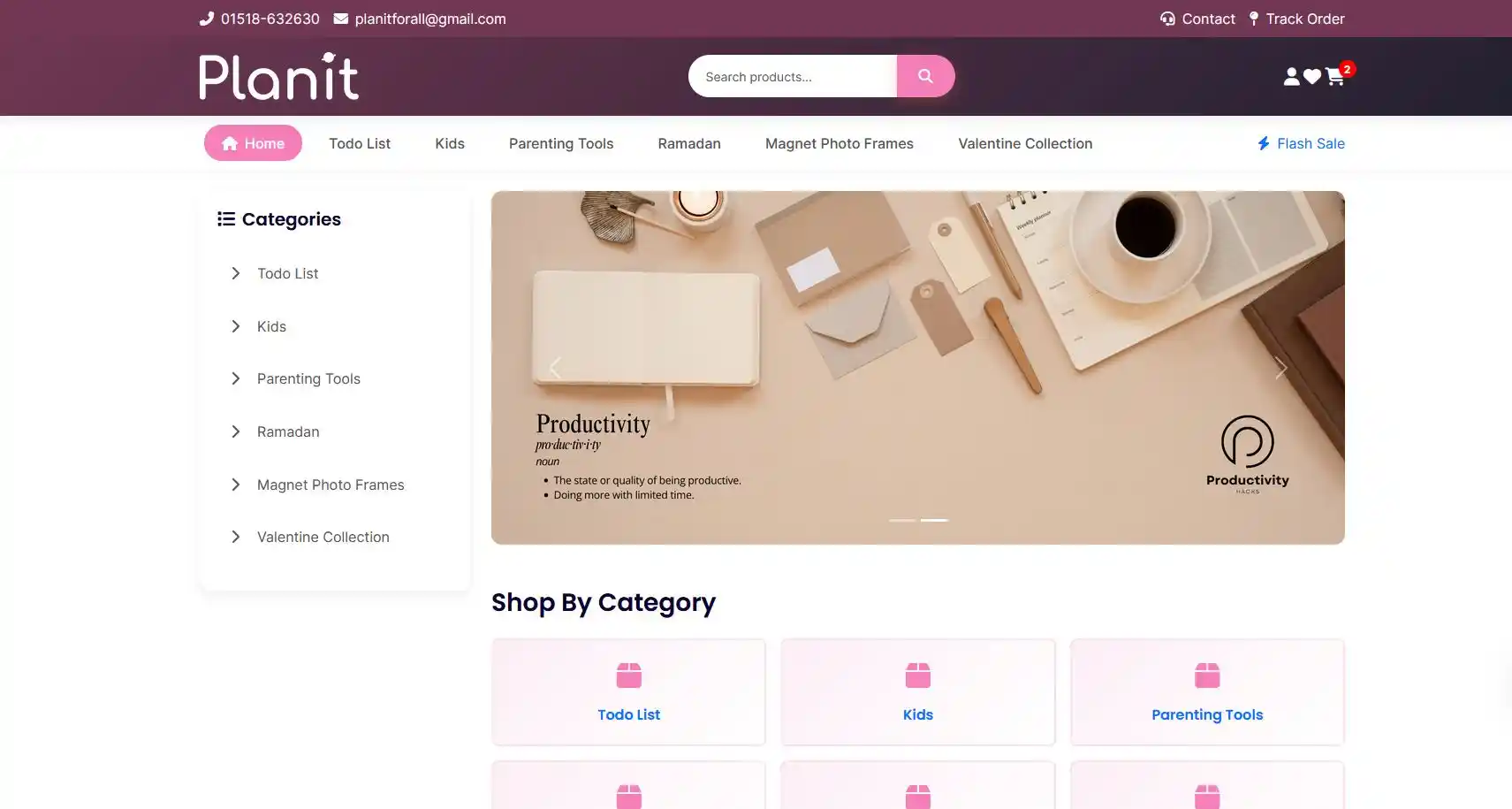1512x809 pixels.
Task: Go to previous banner slide arrow
Action: (x=555, y=368)
